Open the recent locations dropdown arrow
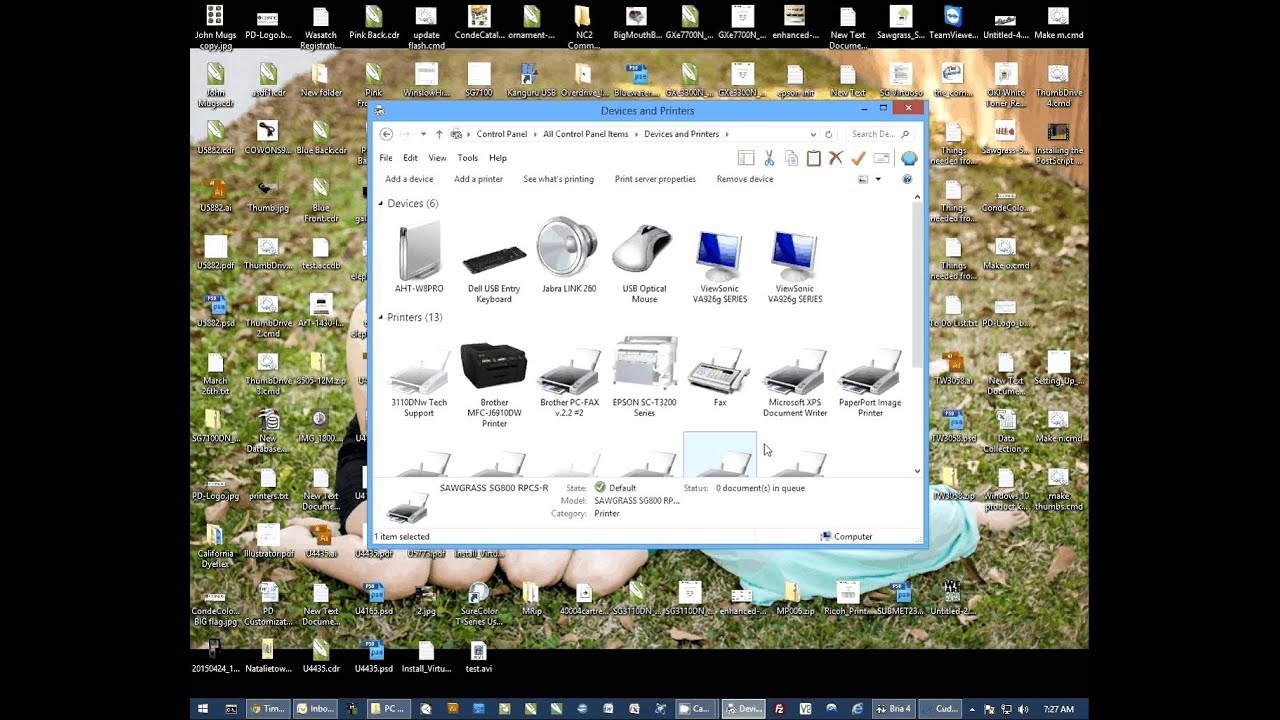Screen dimensions: 1280x720 423,134
